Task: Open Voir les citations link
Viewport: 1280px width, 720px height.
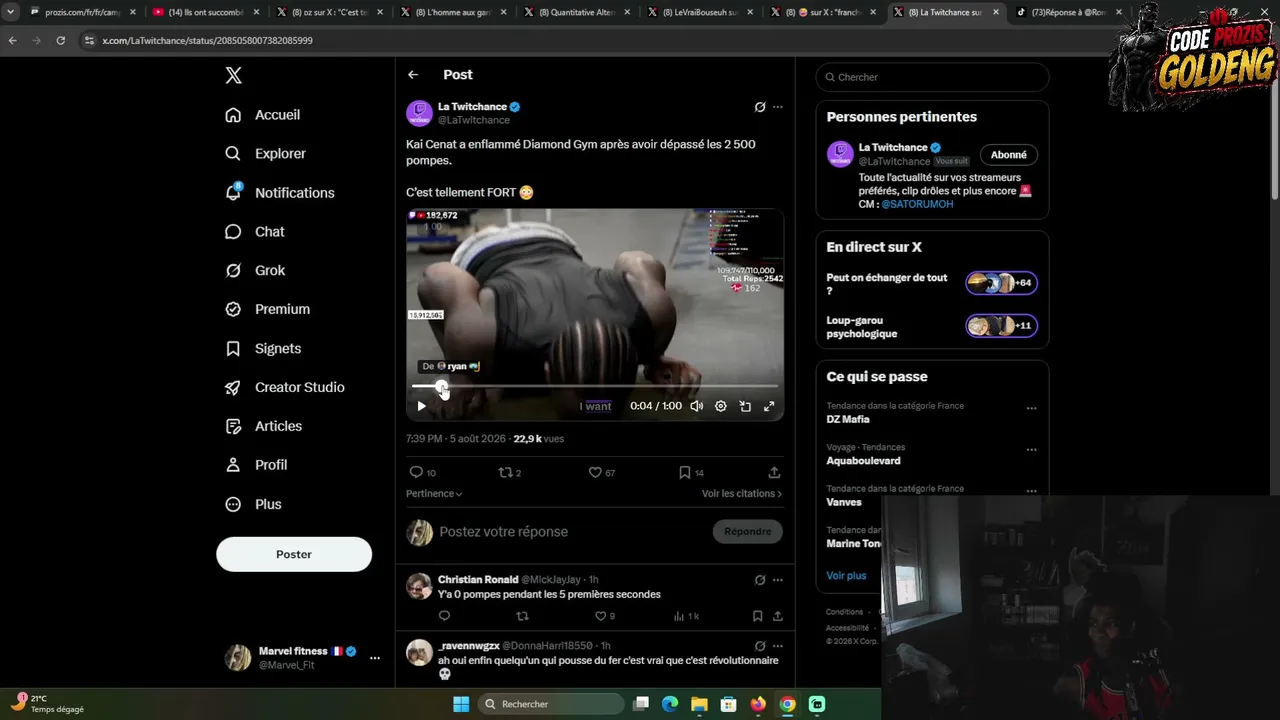Action: pos(742,494)
